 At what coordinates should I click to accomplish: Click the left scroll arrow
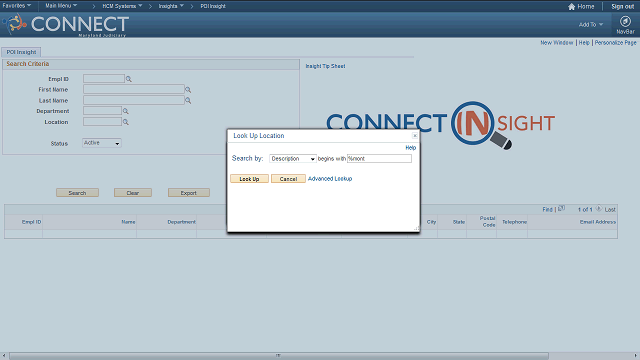tap(4, 356)
